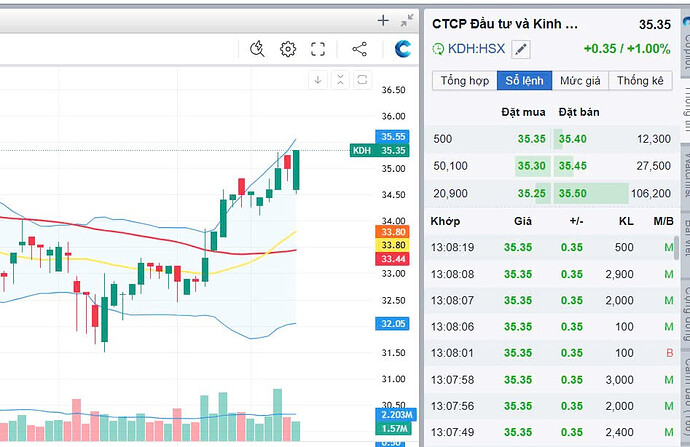Screen dimensions: 690x447
Task: Share the chart
Action: pos(360,49)
